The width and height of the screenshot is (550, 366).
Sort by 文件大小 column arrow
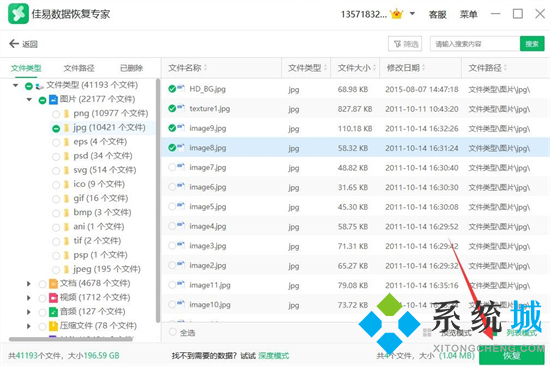[x=375, y=67]
